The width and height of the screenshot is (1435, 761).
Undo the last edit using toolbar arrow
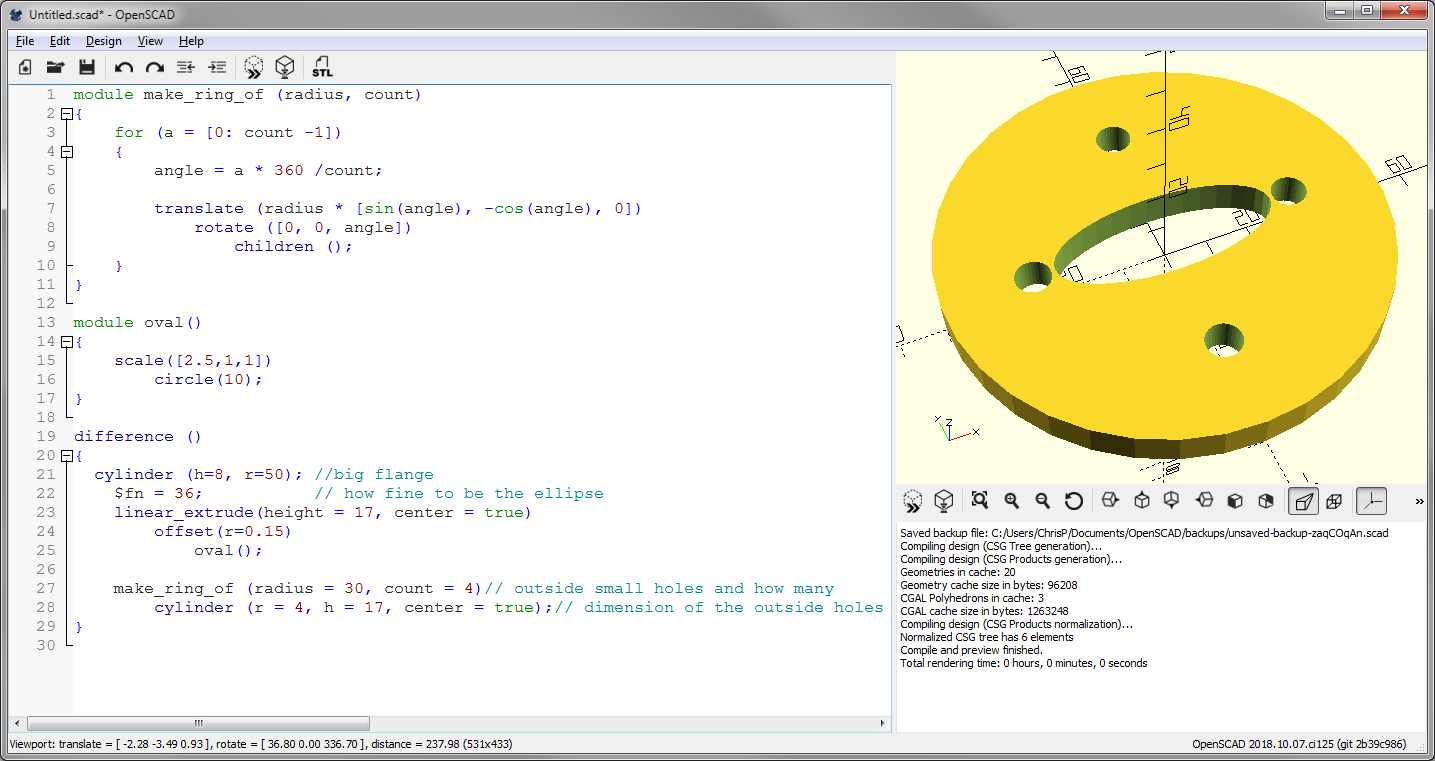pos(124,67)
